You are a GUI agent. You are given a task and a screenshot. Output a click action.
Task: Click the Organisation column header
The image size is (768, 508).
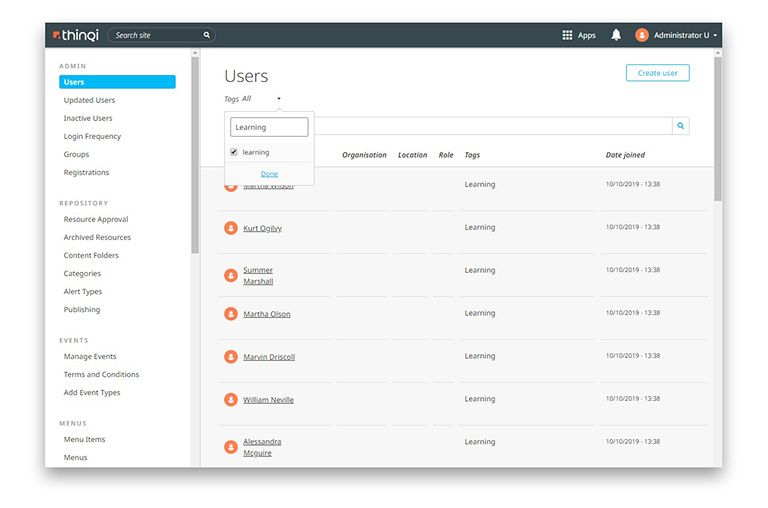364,155
